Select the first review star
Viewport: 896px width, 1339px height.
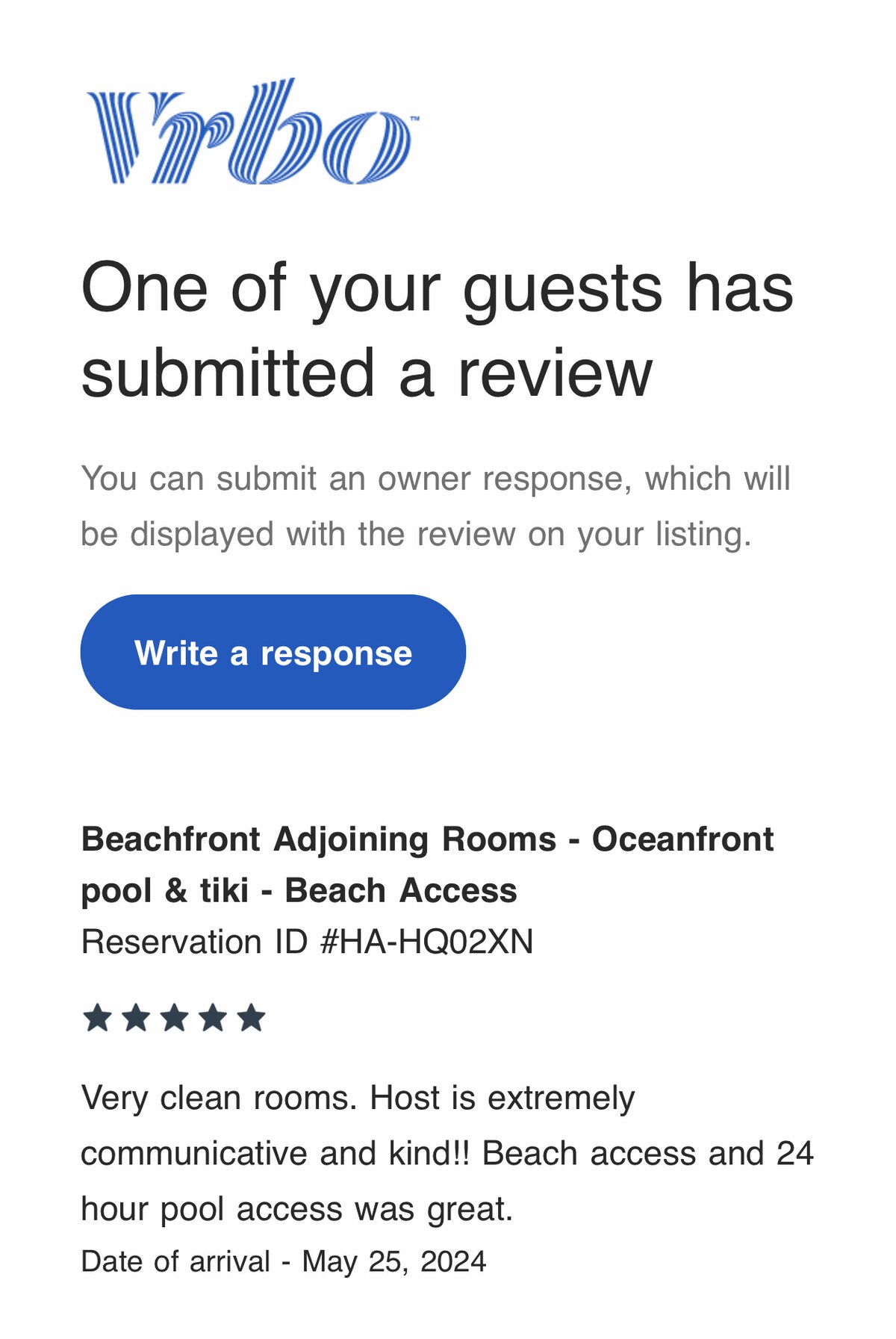click(97, 1017)
